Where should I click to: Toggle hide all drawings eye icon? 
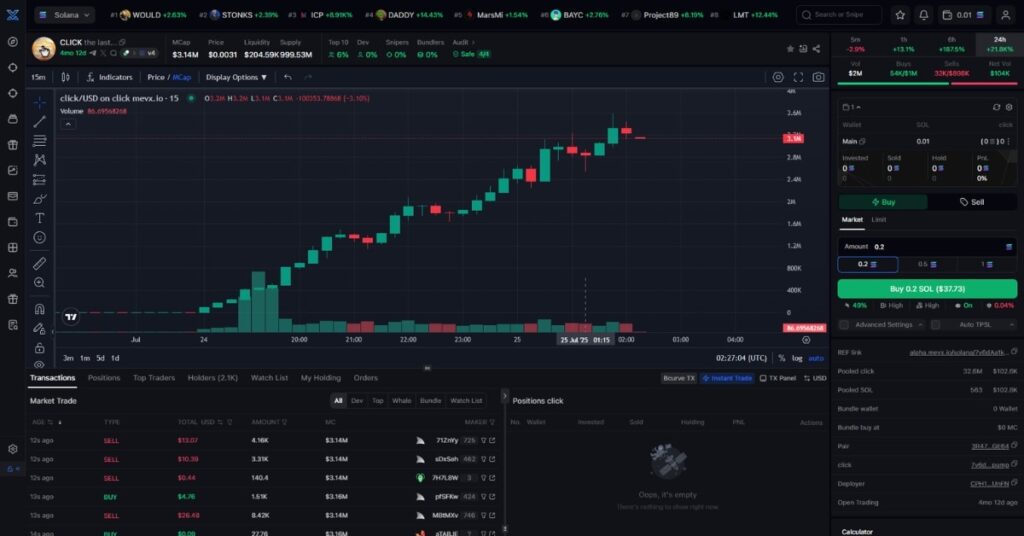tap(40, 365)
